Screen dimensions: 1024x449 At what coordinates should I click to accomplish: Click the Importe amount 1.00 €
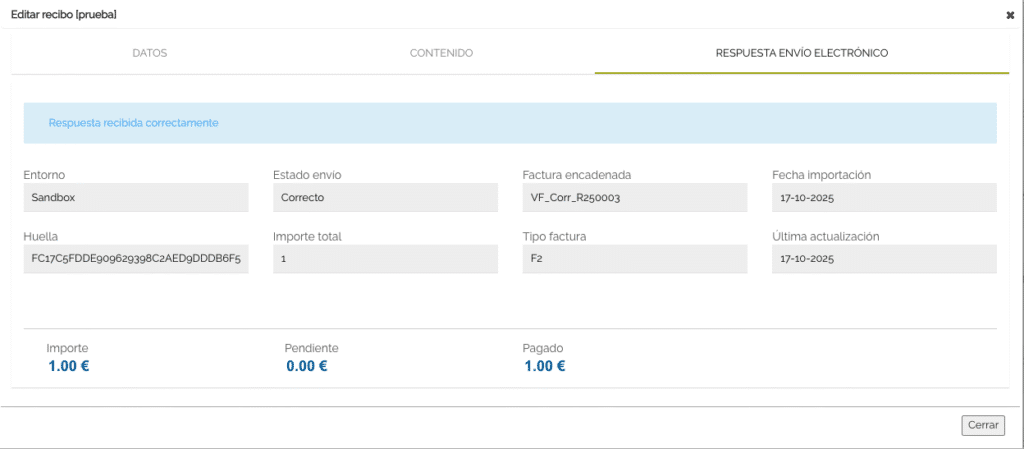(69, 366)
